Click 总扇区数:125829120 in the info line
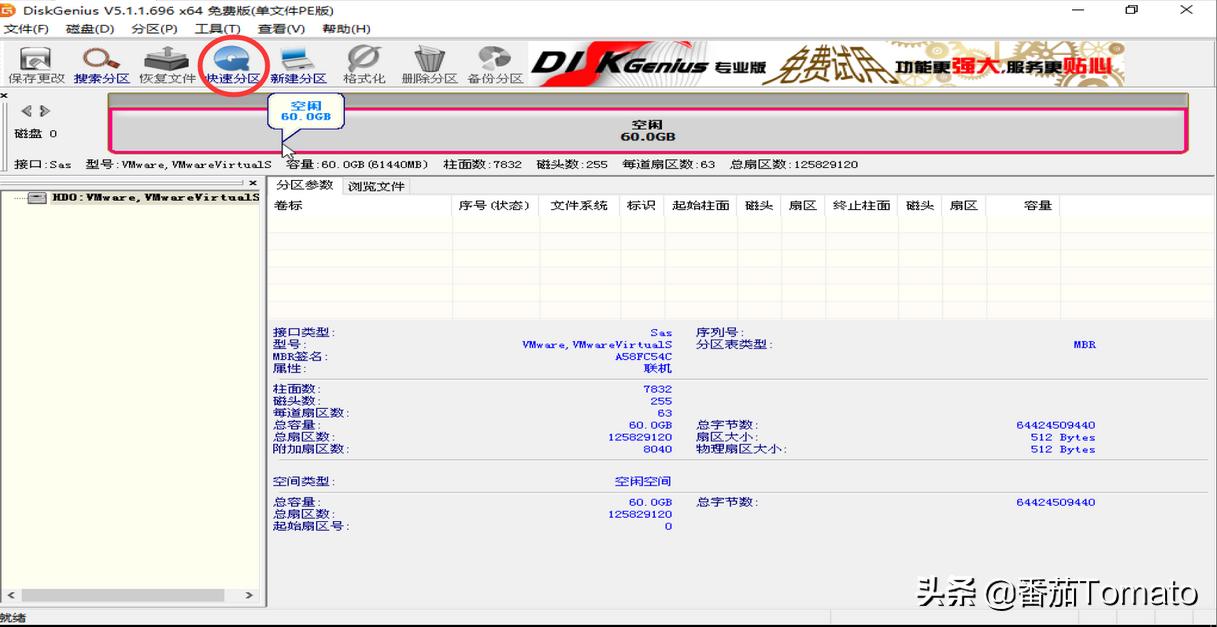 point(794,164)
